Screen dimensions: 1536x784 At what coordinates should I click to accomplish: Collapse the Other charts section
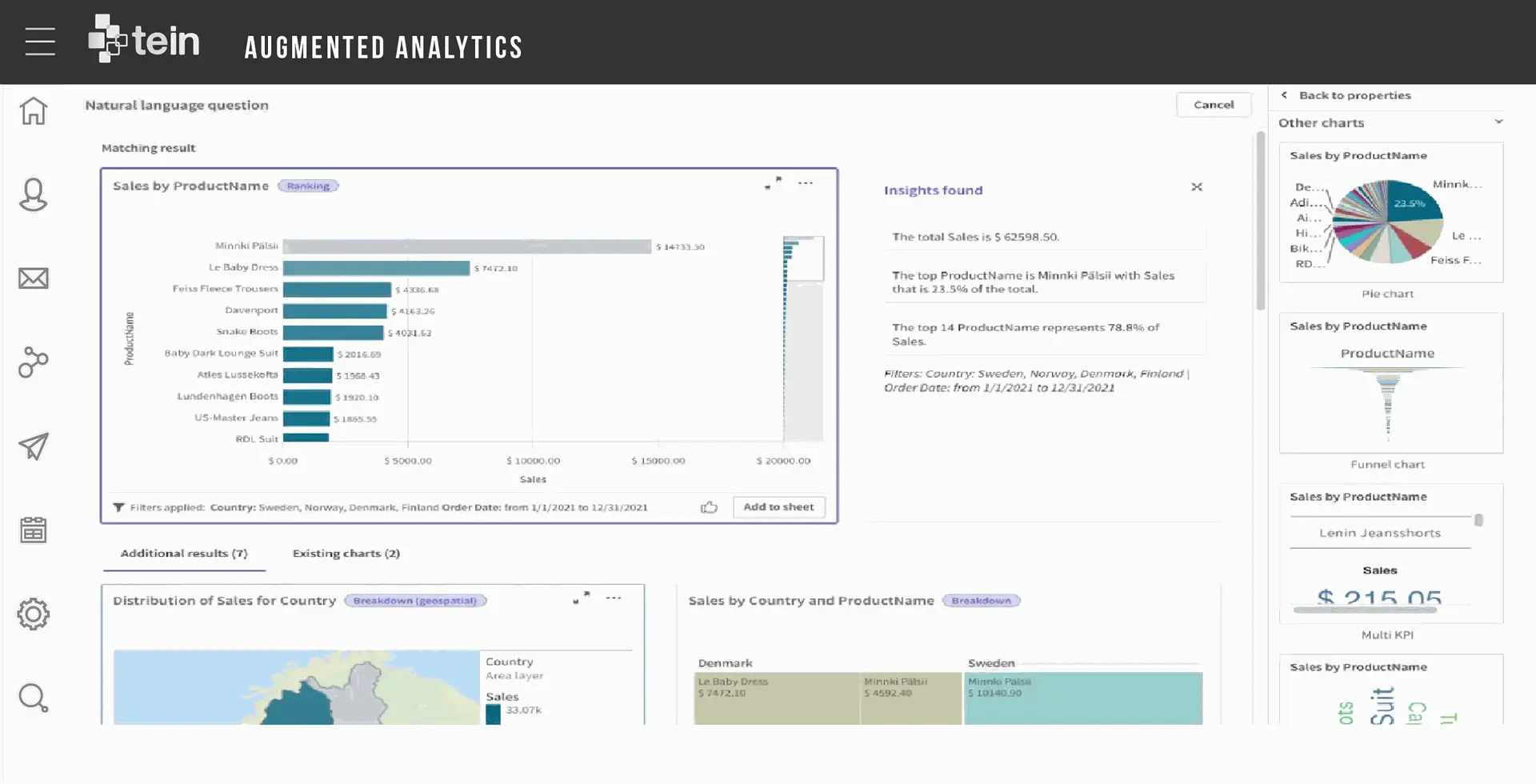pyautogui.click(x=1498, y=122)
